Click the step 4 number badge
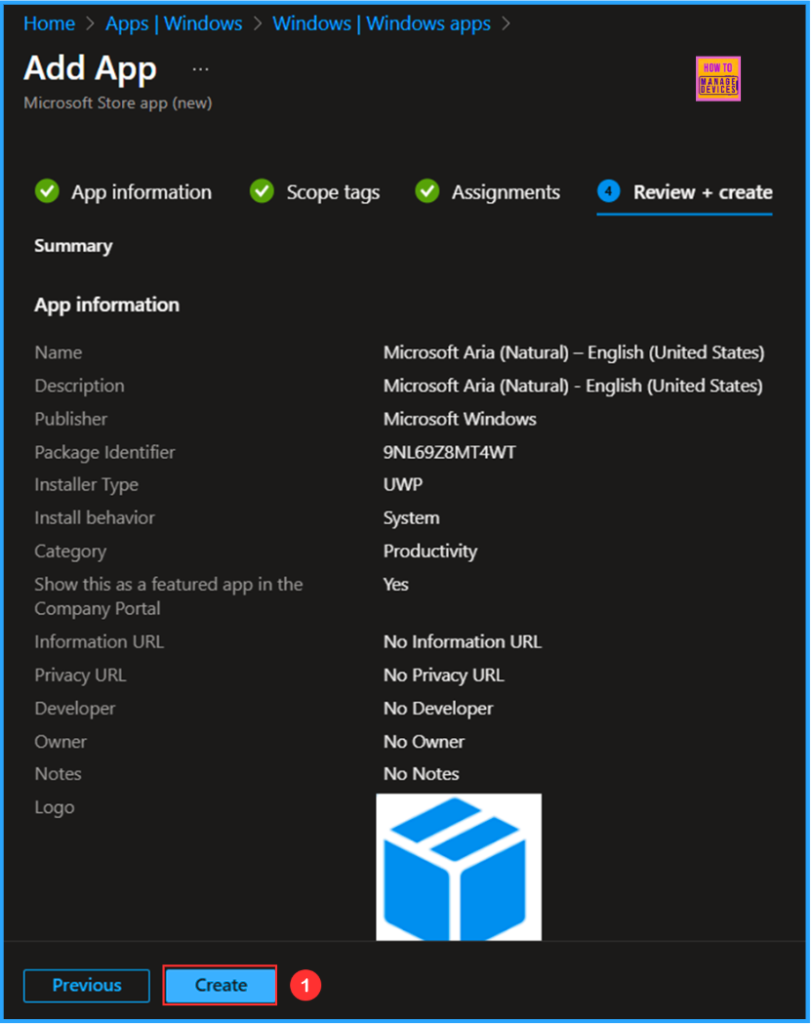Image resolution: width=812 pixels, height=1024 pixels. pyautogui.click(x=609, y=191)
